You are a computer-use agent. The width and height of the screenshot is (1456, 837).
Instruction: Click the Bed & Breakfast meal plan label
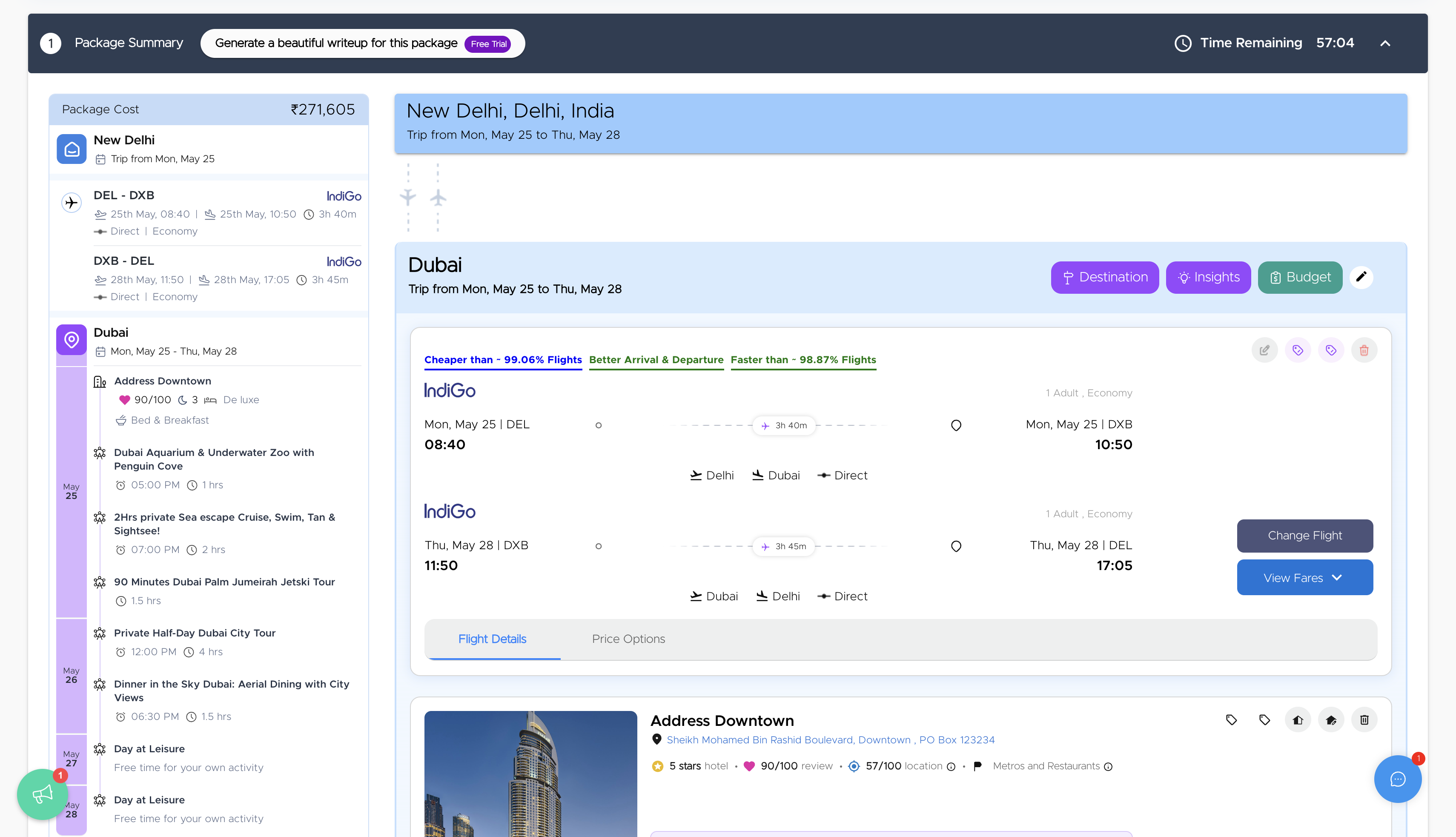pos(169,420)
